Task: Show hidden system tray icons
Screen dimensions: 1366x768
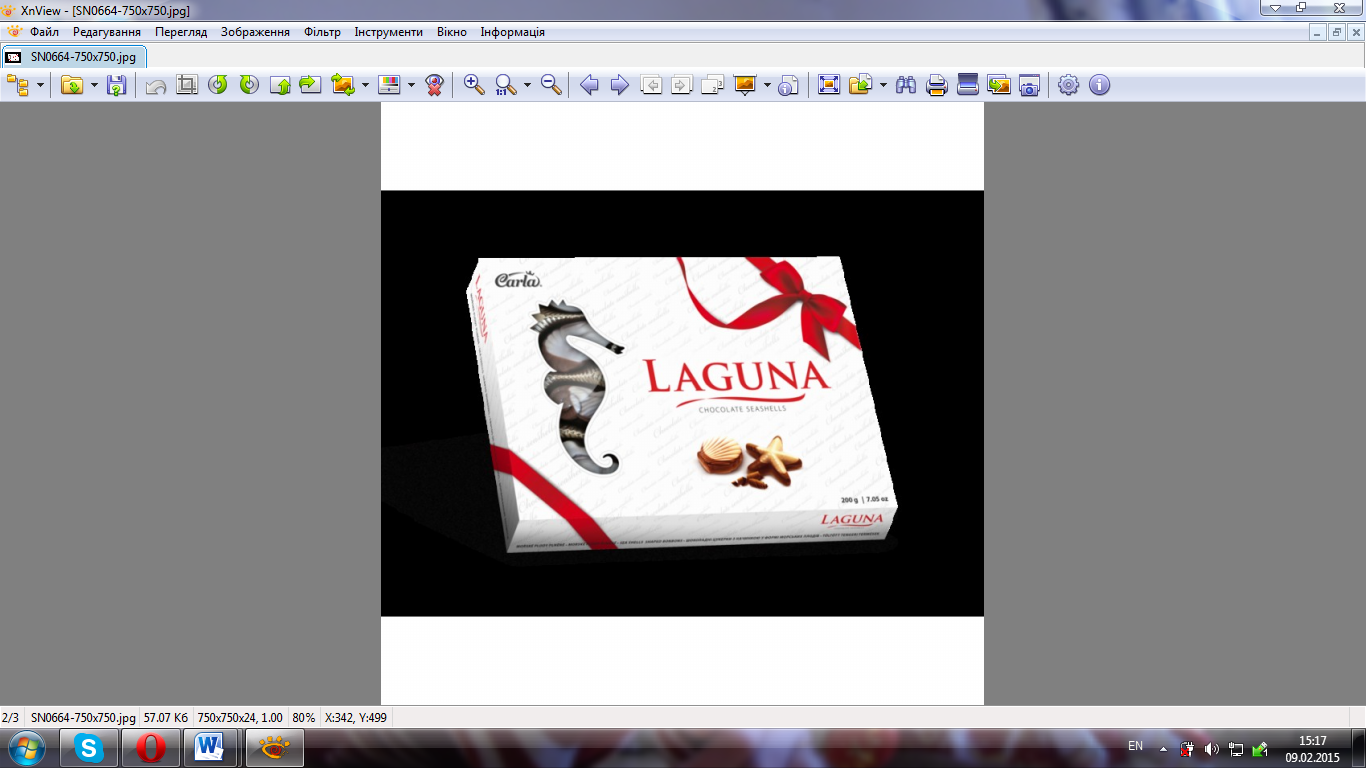Action: [1163, 748]
